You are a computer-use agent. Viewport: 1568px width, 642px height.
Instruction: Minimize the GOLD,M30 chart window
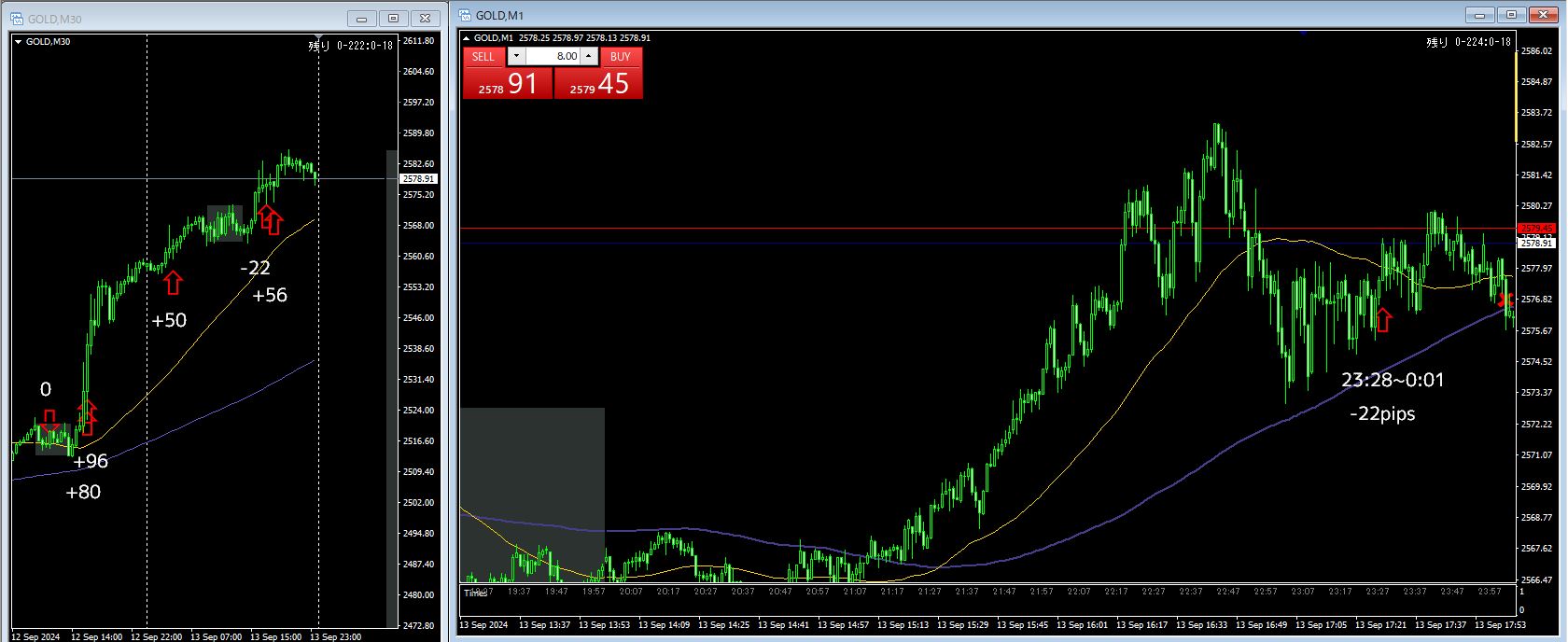(362, 18)
